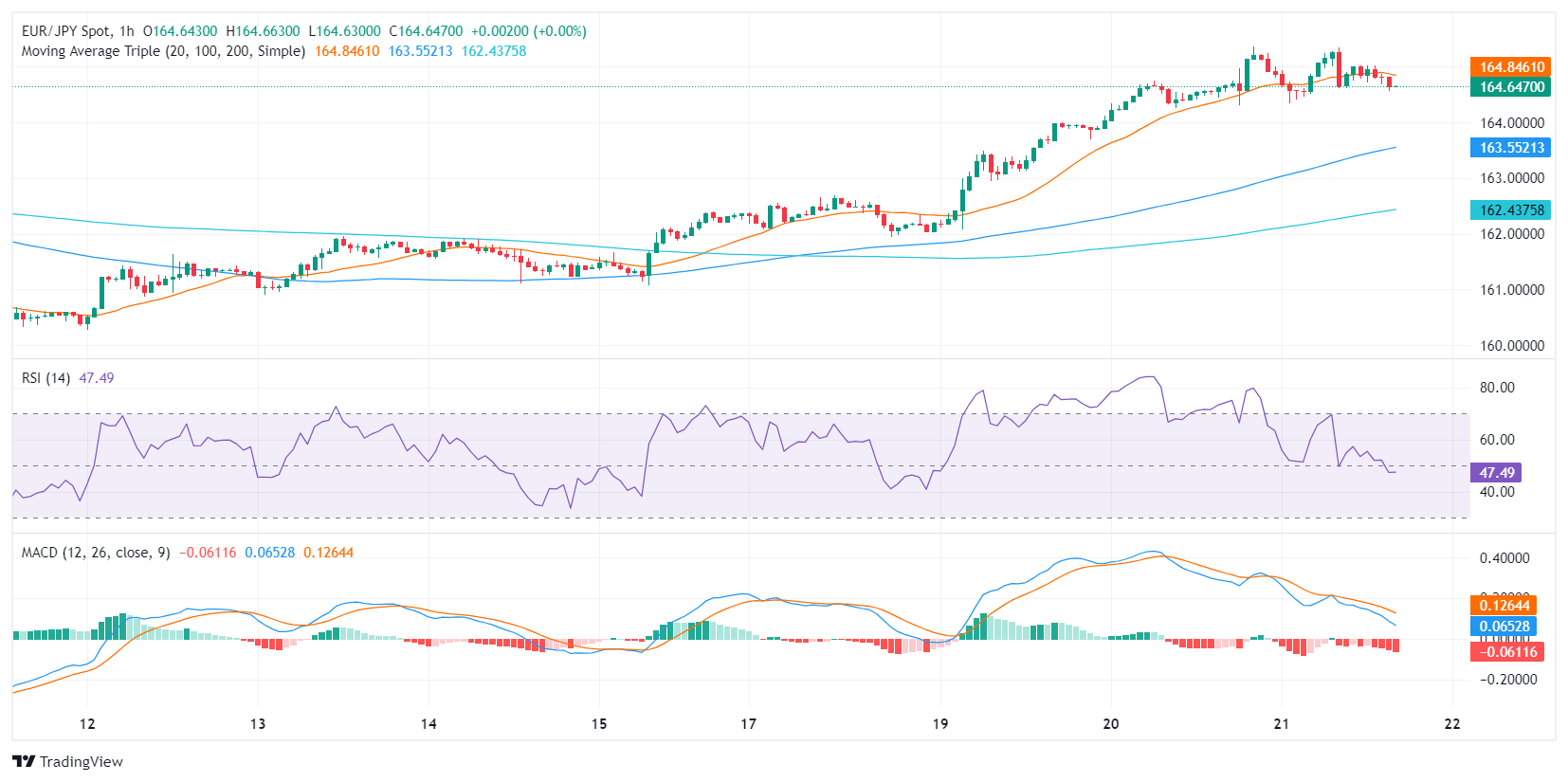Click the blue 0.06528 MACD axis tag
The width and height of the screenshot is (1568, 782).
click(x=1504, y=627)
